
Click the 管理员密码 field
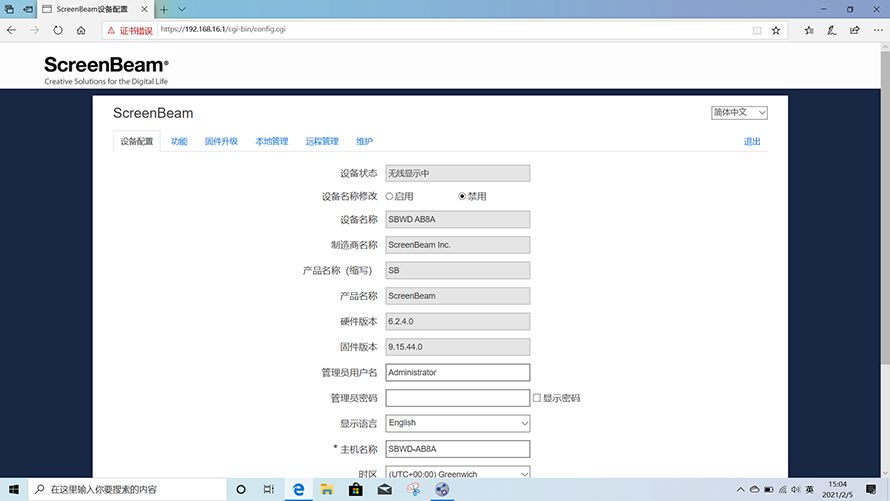coord(457,398)
